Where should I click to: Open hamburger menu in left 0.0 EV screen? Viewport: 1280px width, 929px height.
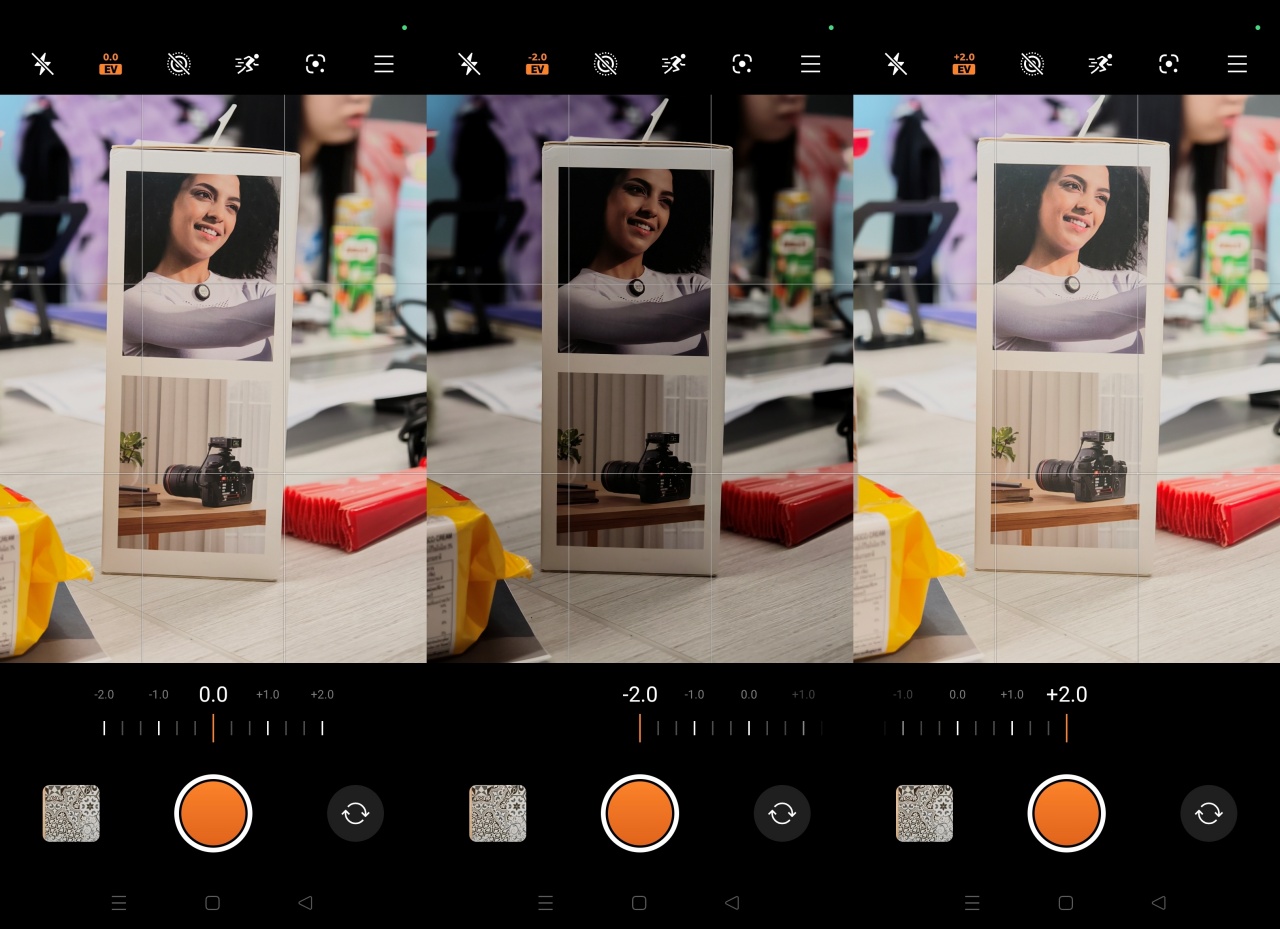[384, 64]
